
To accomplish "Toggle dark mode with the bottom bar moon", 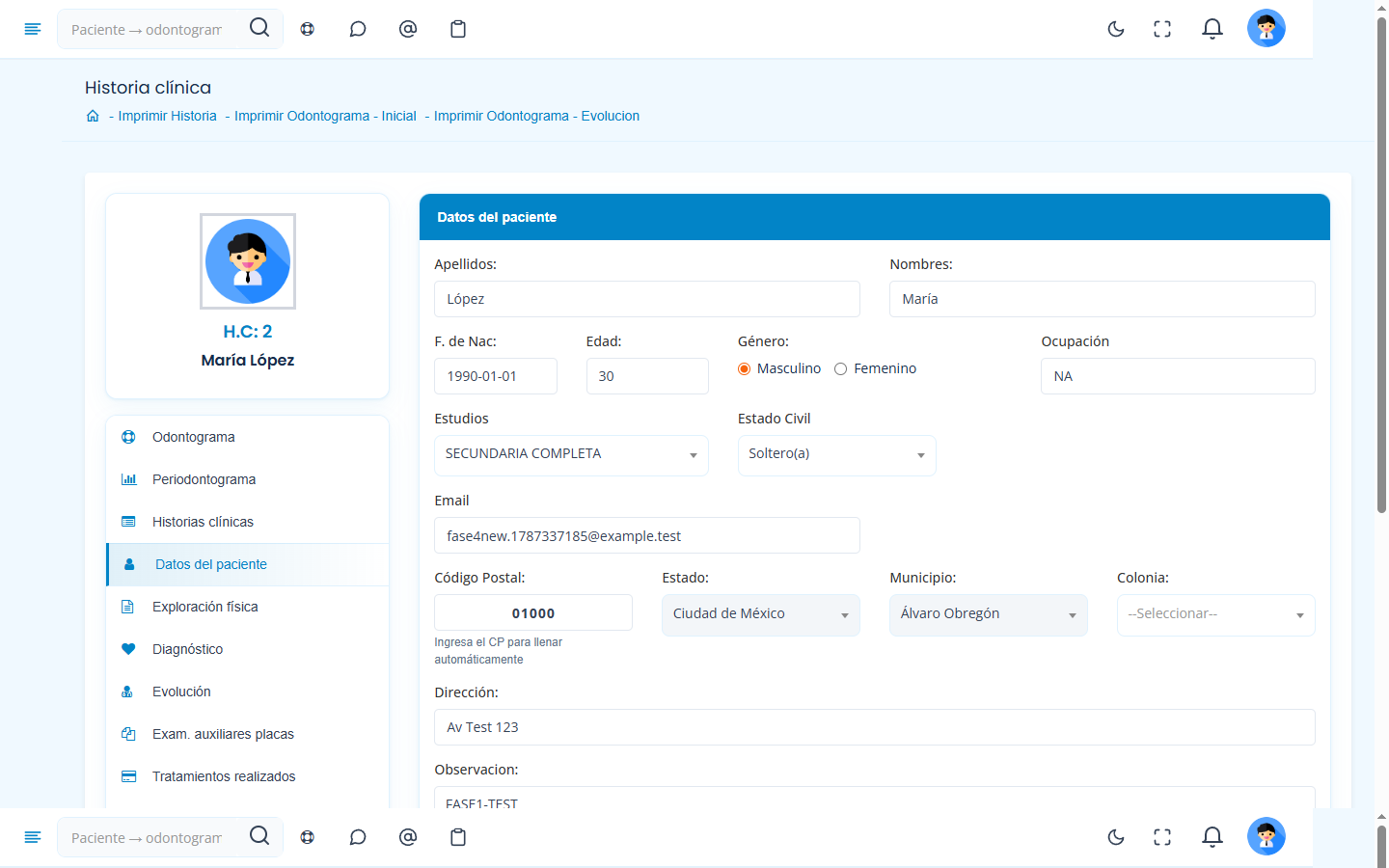I will pyautogui.click(x=1116, y=837).
